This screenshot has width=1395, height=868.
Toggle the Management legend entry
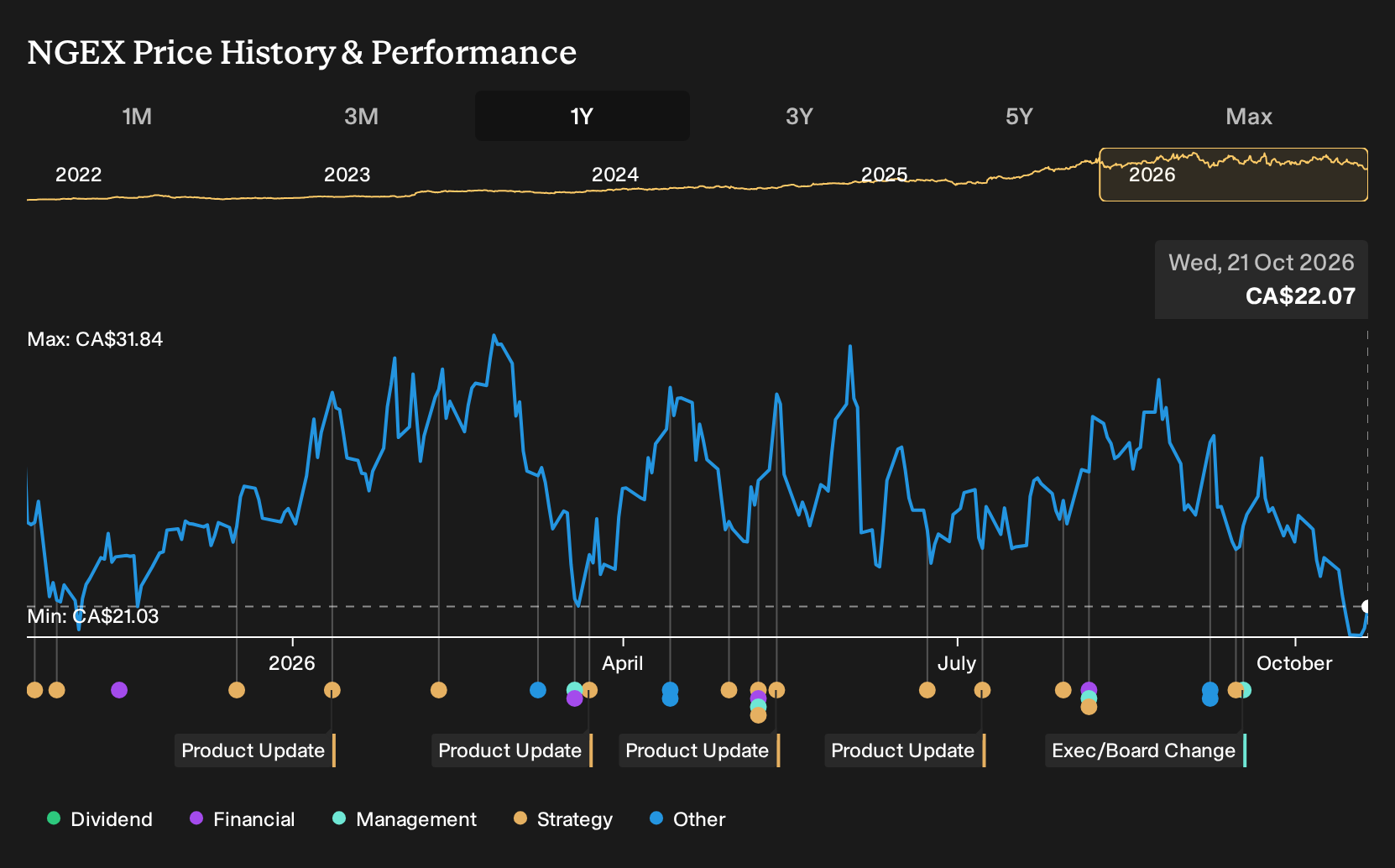pyautogui.click(x=405, y=819)
